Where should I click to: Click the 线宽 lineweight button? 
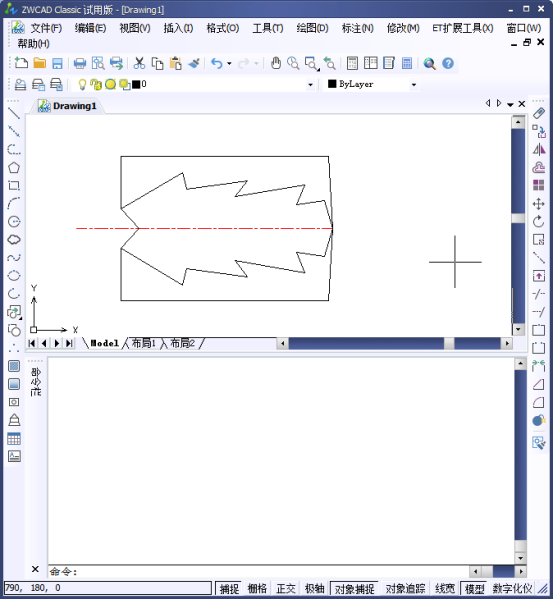pos(445,588)
